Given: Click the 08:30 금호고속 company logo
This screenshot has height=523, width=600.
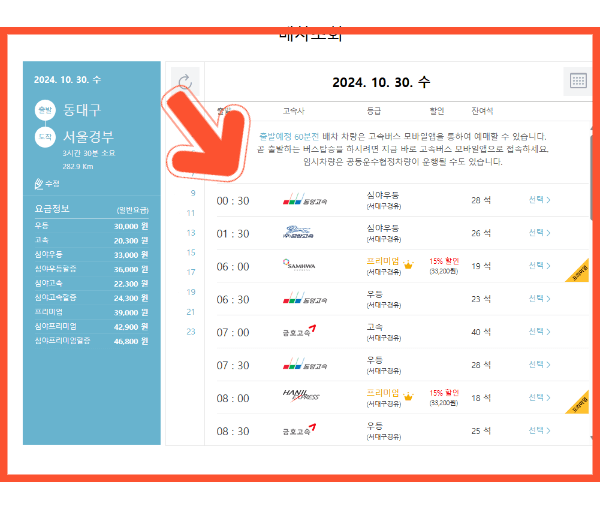Looking at the screenshot, I should pyautogui.click(x=299, y=430).
